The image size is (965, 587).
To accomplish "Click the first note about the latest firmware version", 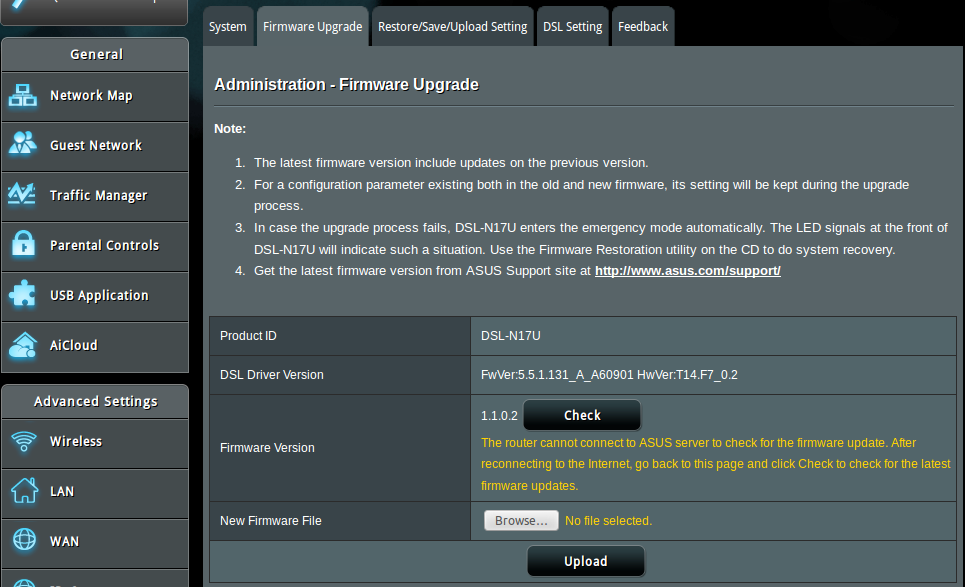I will pyautogui.click(x=451, y=162).
